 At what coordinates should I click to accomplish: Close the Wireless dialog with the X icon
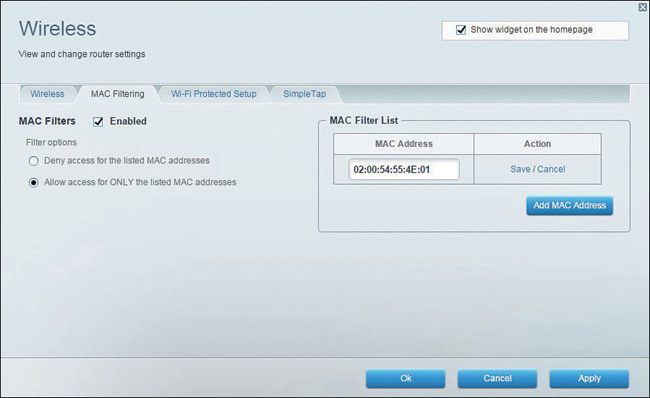643,7
